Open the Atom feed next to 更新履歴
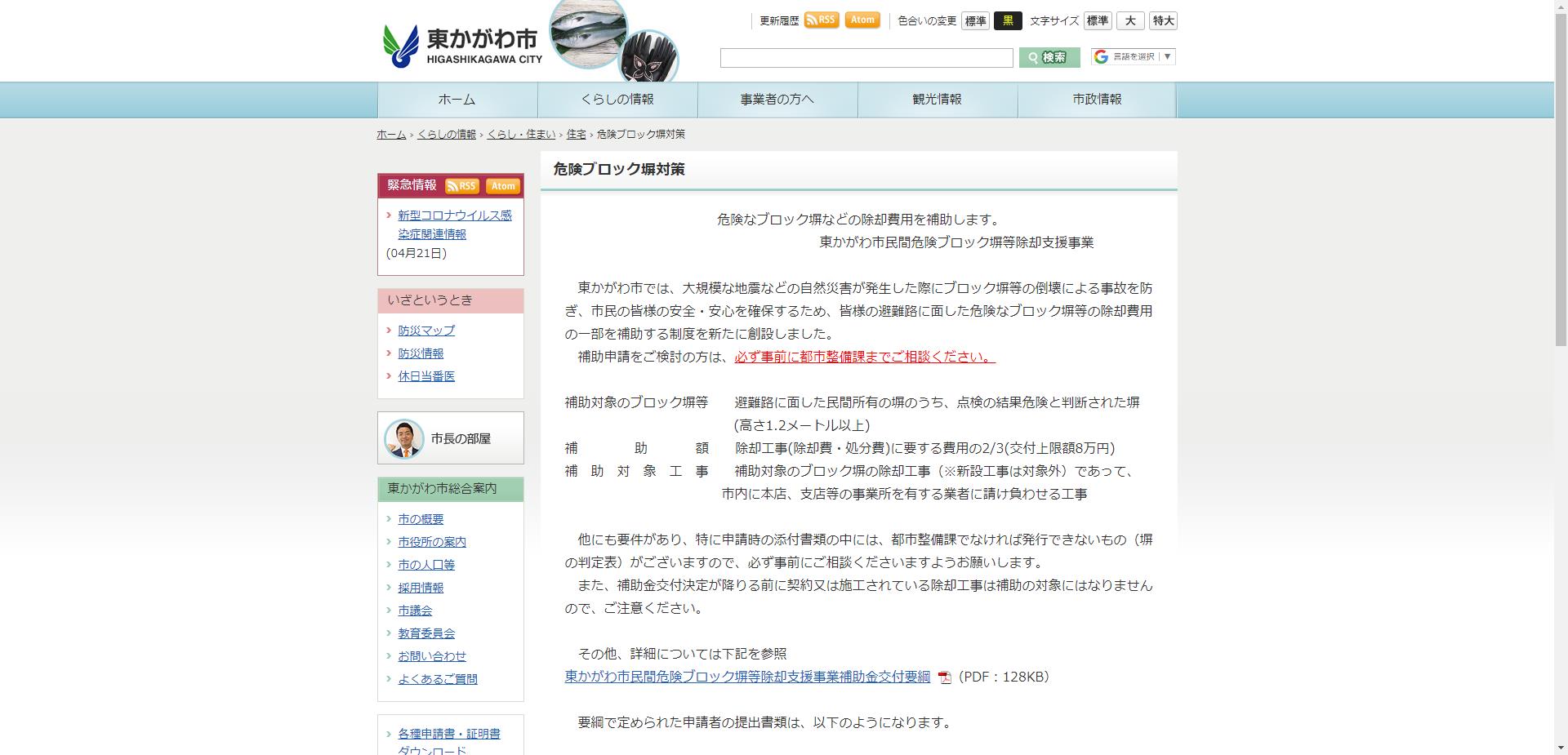1568x755 pixels. click(862, 20)
